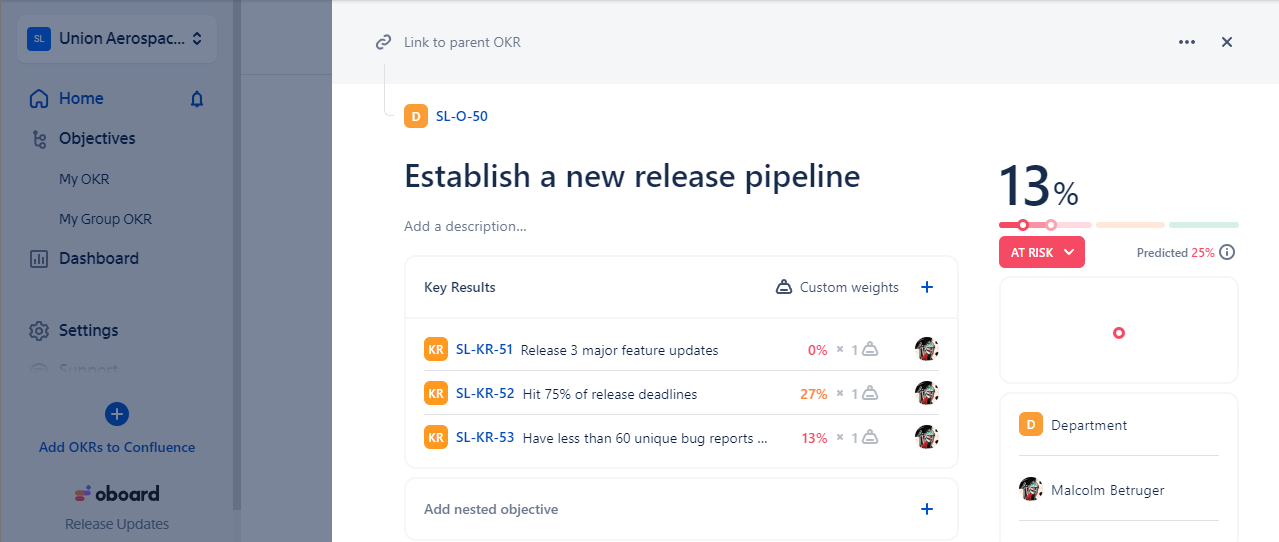Click the owner avatar on SL-KR-51 row
Screen dimensions: 1279x542
(x=926, y=349)
